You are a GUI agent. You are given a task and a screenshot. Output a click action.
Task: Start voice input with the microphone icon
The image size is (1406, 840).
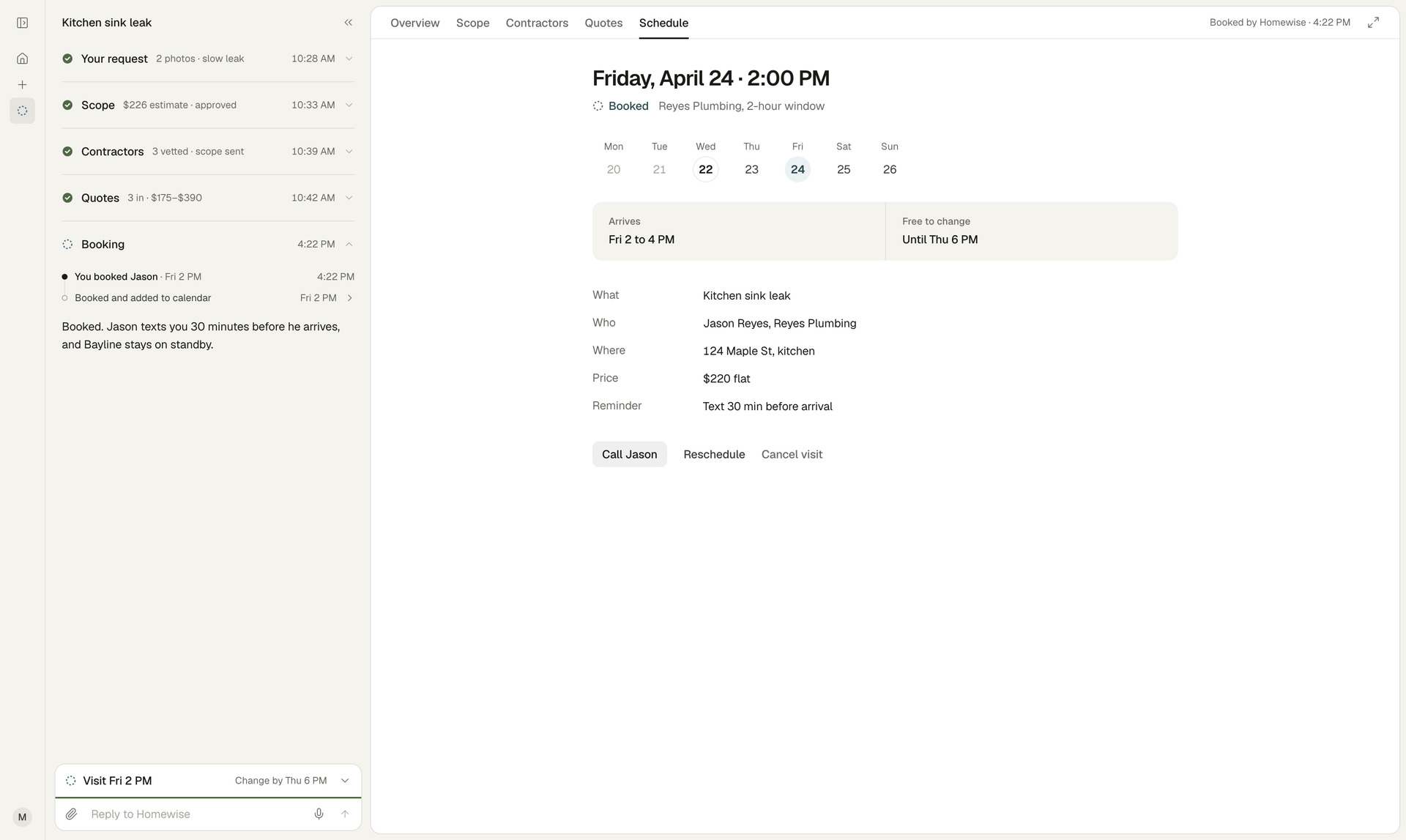[x=319, y=814]
